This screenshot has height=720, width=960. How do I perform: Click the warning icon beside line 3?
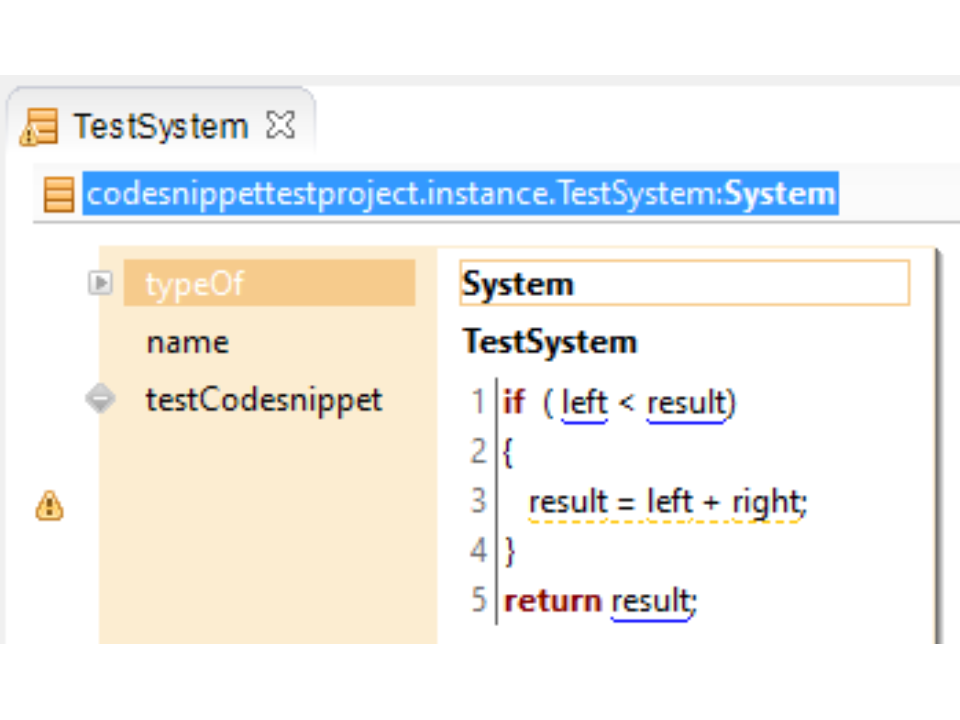(x=49, y=506)
